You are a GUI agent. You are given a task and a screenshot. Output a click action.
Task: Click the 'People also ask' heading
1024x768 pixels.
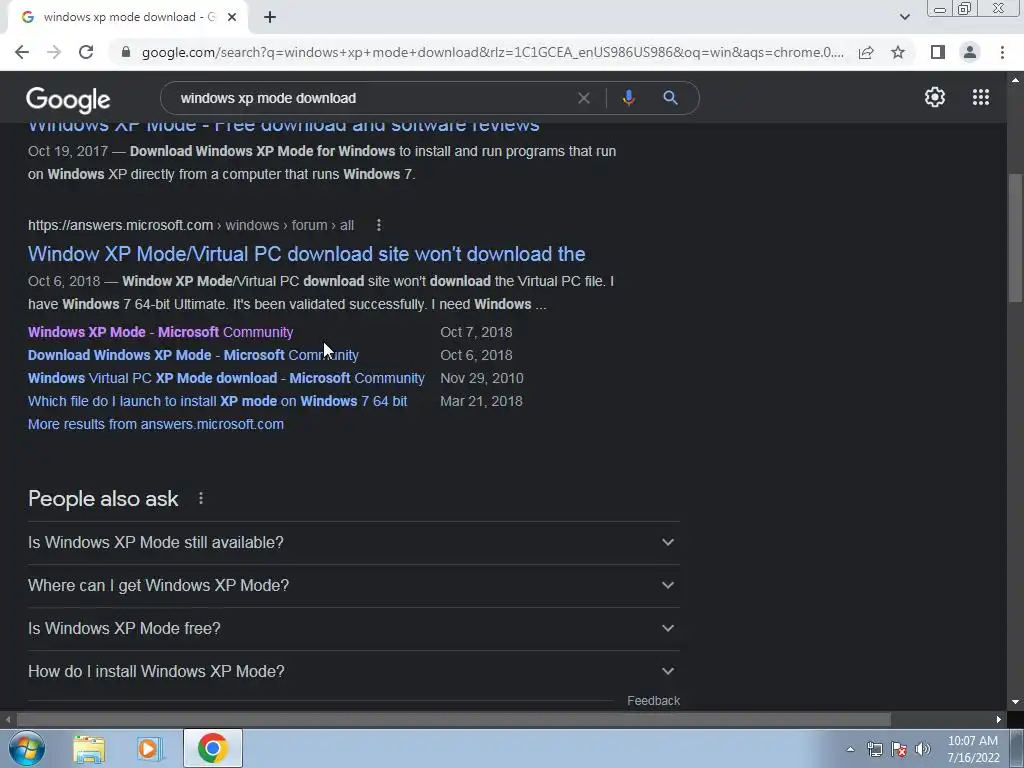[103, 499]
